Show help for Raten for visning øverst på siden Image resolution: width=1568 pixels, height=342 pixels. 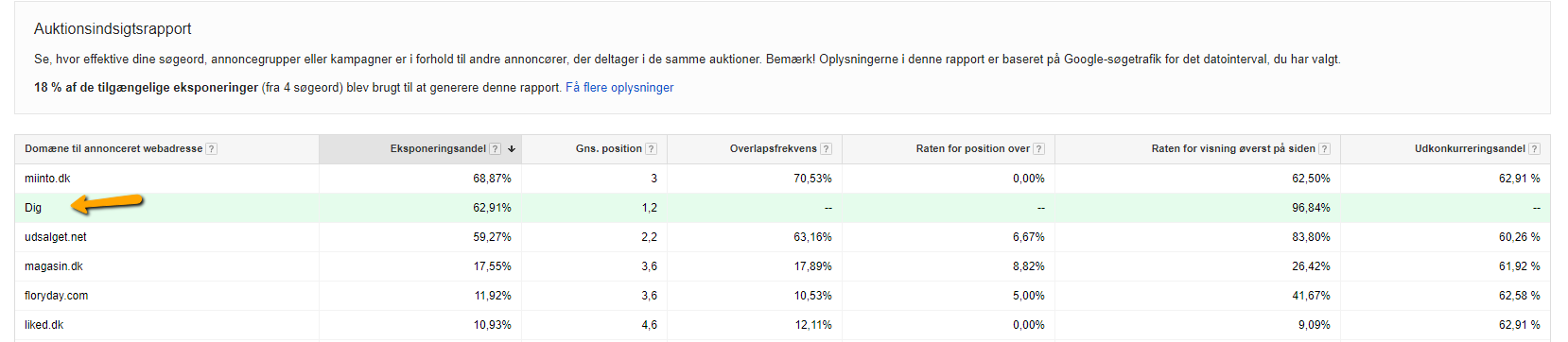point(1324,149)
